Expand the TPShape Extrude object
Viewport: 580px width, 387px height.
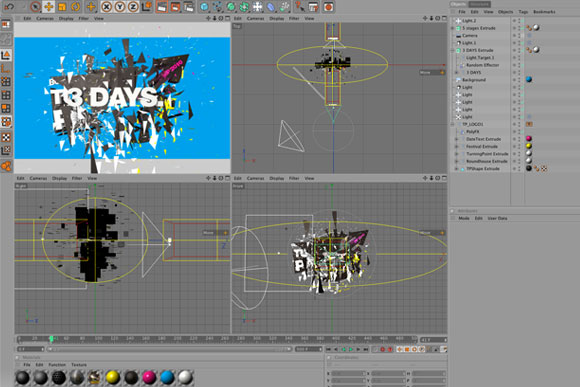coord(456,169)
